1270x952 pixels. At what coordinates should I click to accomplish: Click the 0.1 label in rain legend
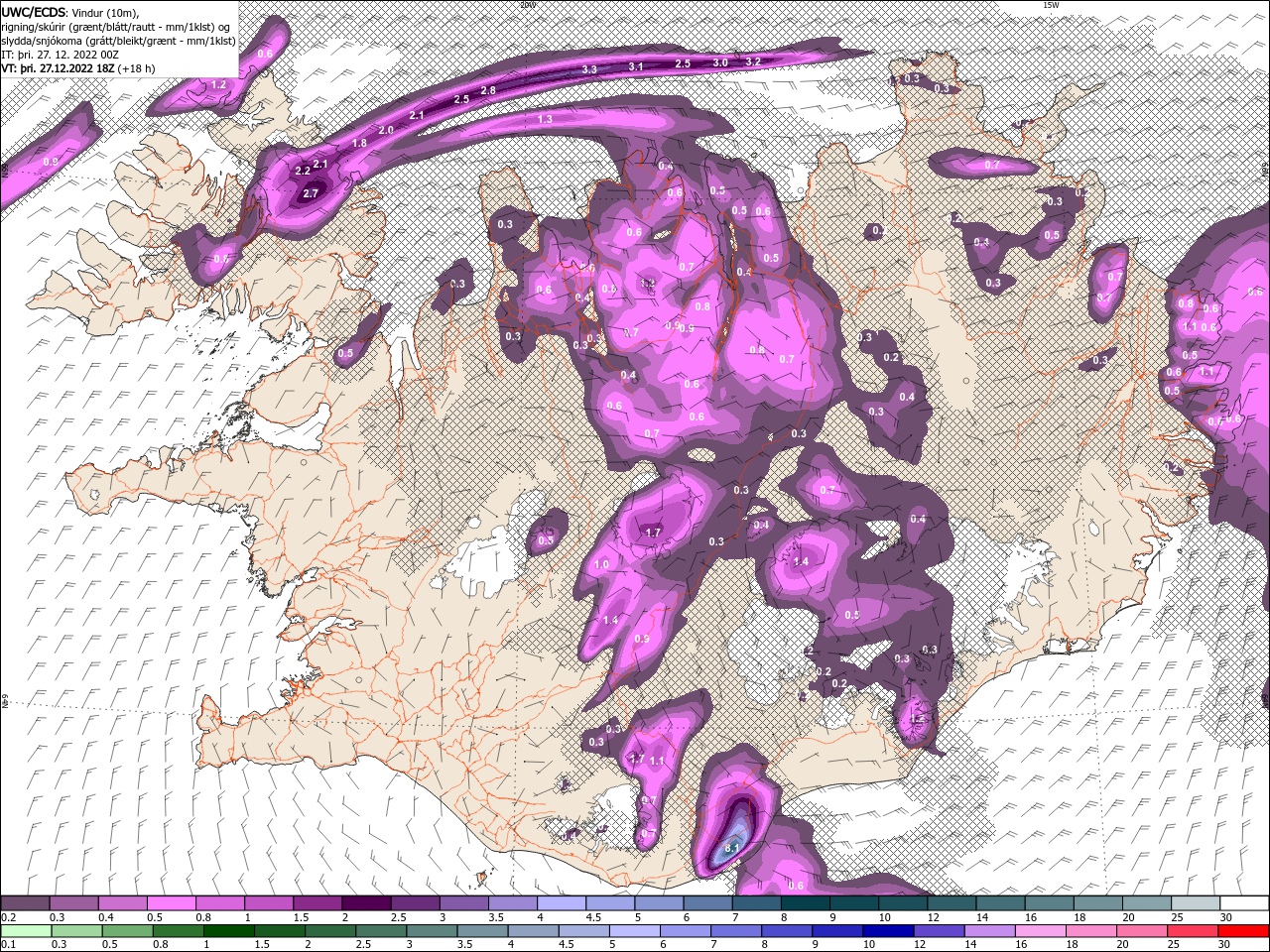pos(7,945)
